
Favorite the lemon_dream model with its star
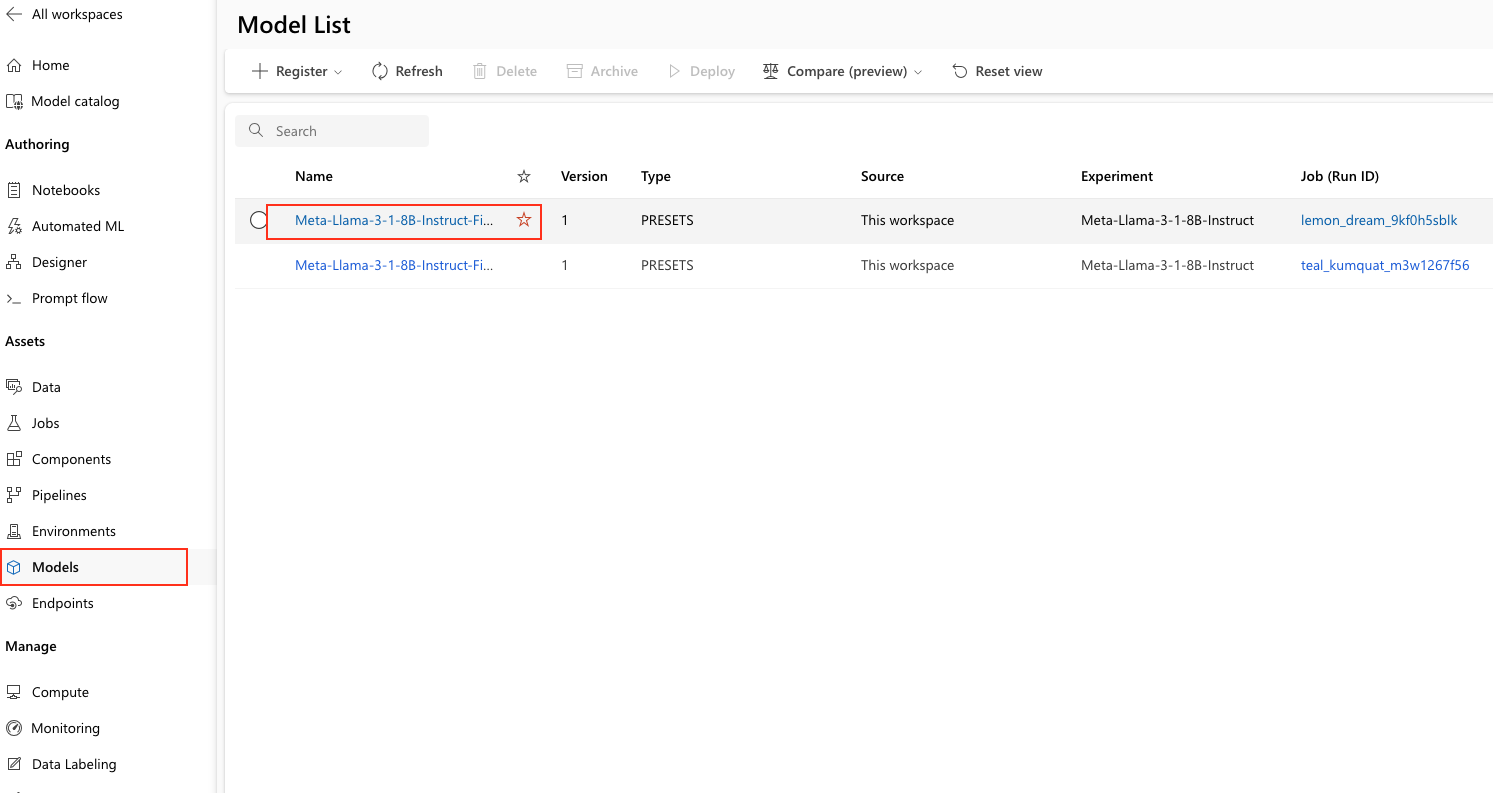[524, 220]
